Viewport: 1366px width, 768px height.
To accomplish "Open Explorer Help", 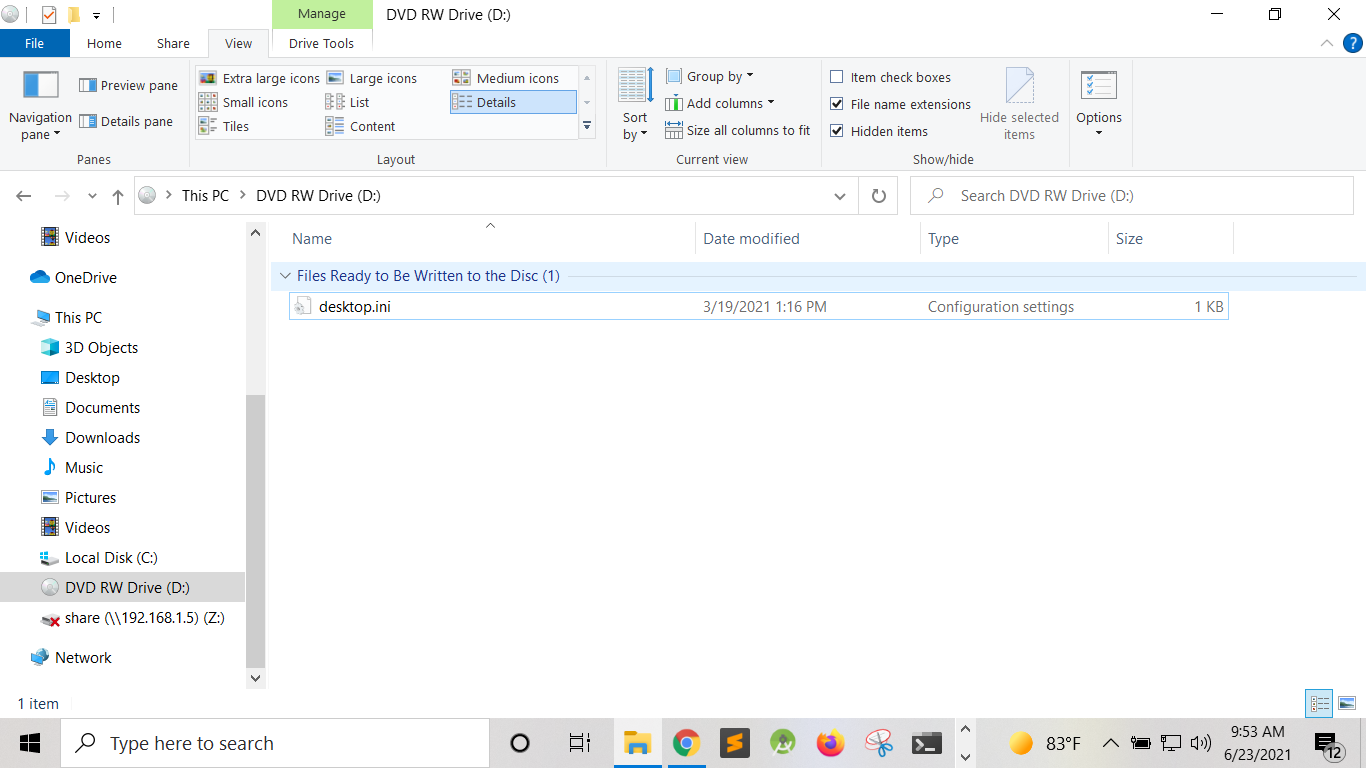I will pos(1352,43).
